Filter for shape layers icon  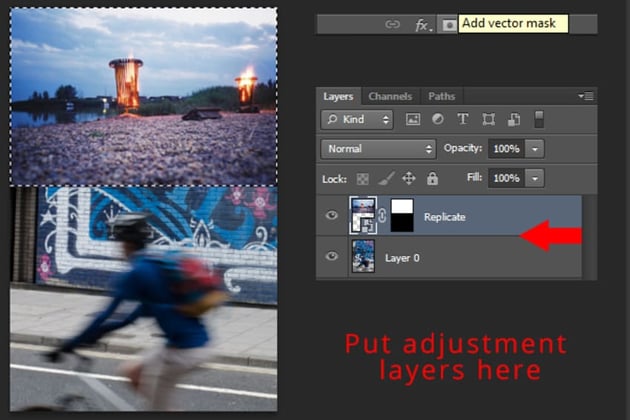tap(489, 119)
